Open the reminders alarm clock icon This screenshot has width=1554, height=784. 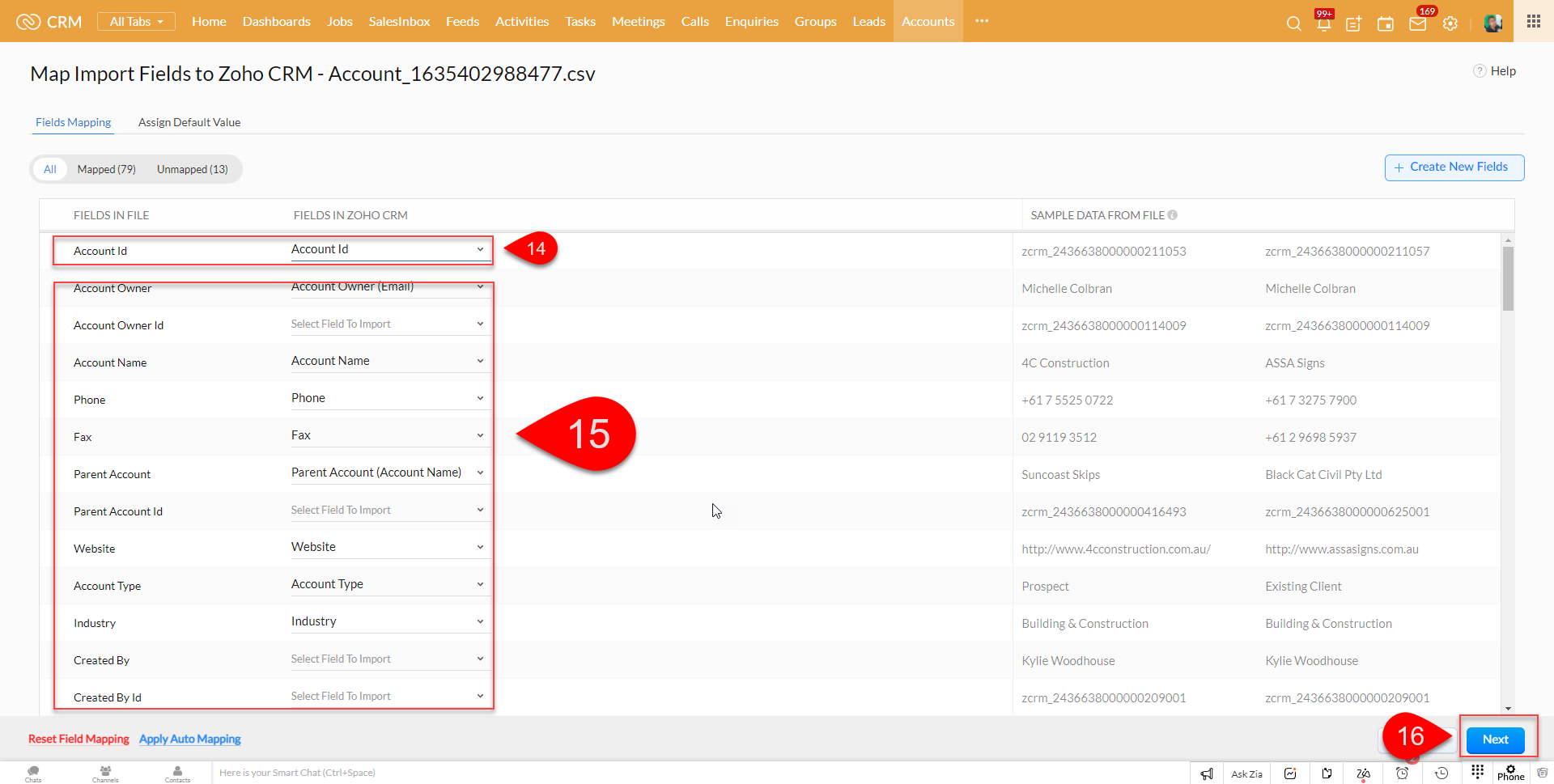[1403, 773]
